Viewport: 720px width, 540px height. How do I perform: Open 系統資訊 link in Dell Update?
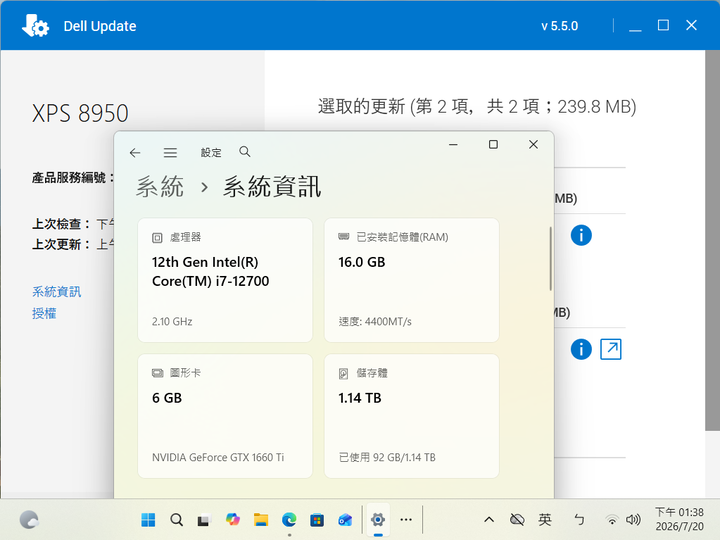point(56,292)
